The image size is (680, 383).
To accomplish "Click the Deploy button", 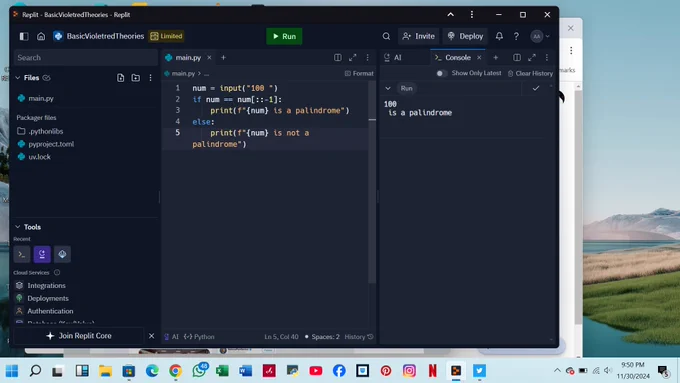I will [x=465, y=36].
